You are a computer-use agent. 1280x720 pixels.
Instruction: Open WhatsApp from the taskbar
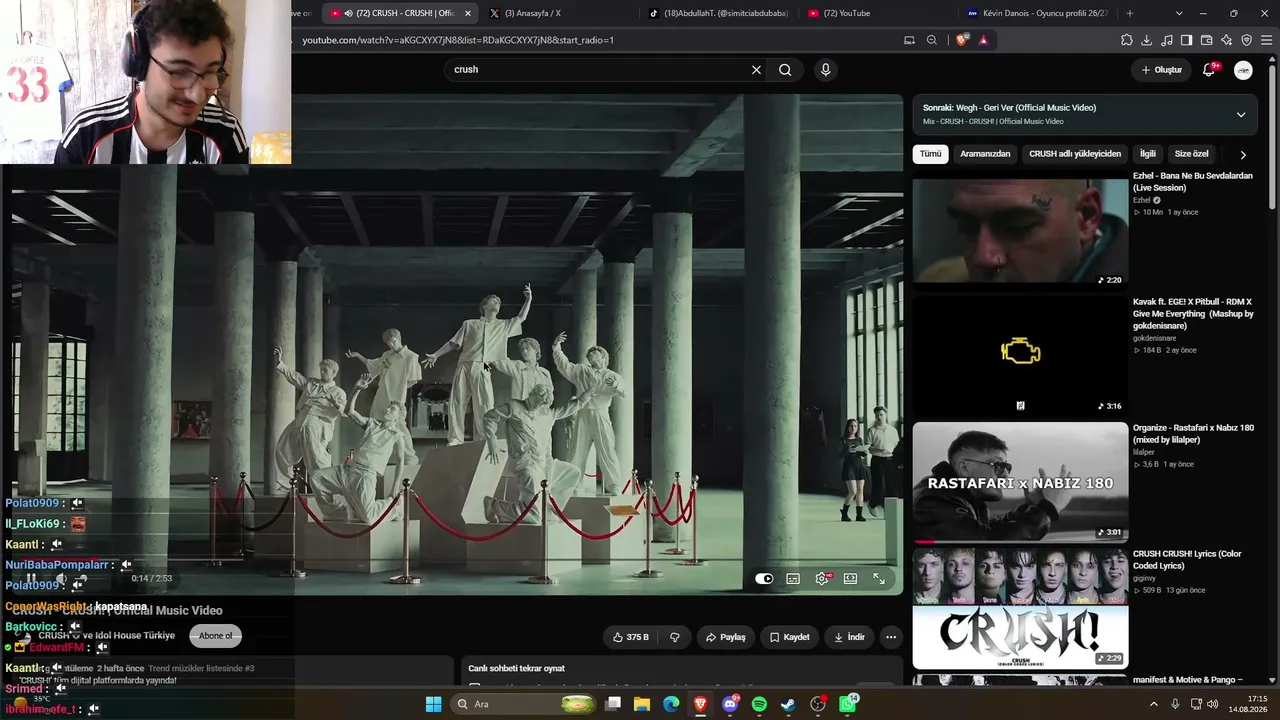pyautogui.click(x=848, y=704)
